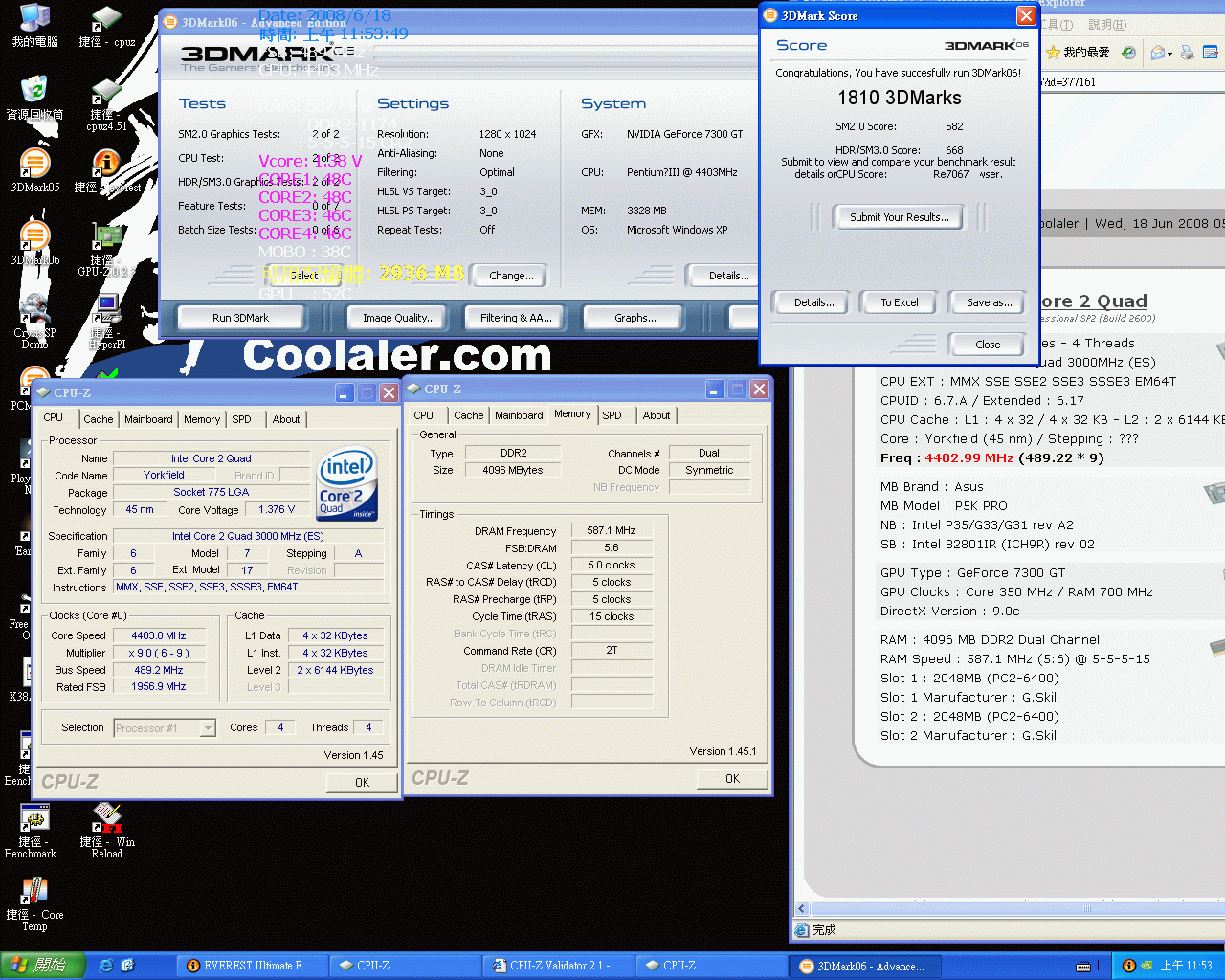Click the taskbar clock 上午 11:53
The width and height of the screenshot is (1225, 980).
tap(1186, 967)
